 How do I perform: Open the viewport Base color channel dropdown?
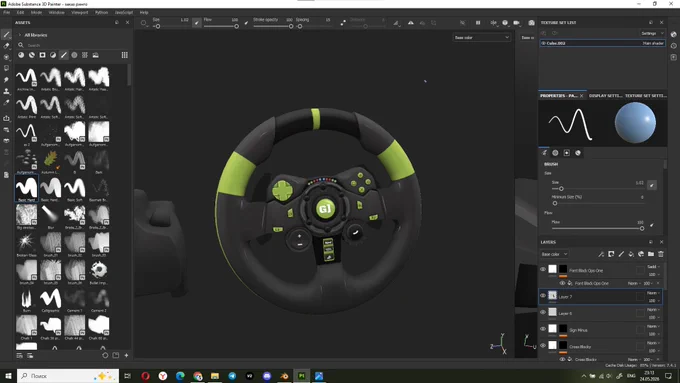point(482,38)
